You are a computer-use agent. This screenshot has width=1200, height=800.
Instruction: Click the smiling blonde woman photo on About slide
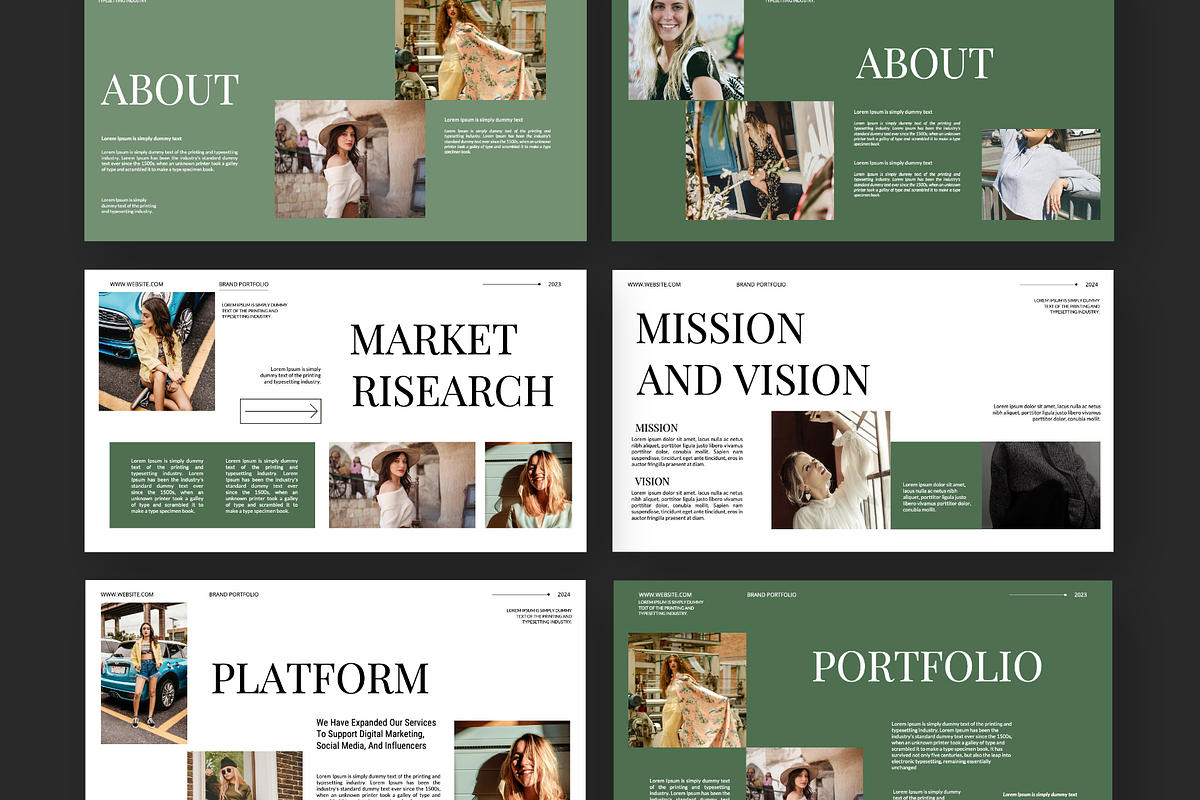[x=686, y=50]
